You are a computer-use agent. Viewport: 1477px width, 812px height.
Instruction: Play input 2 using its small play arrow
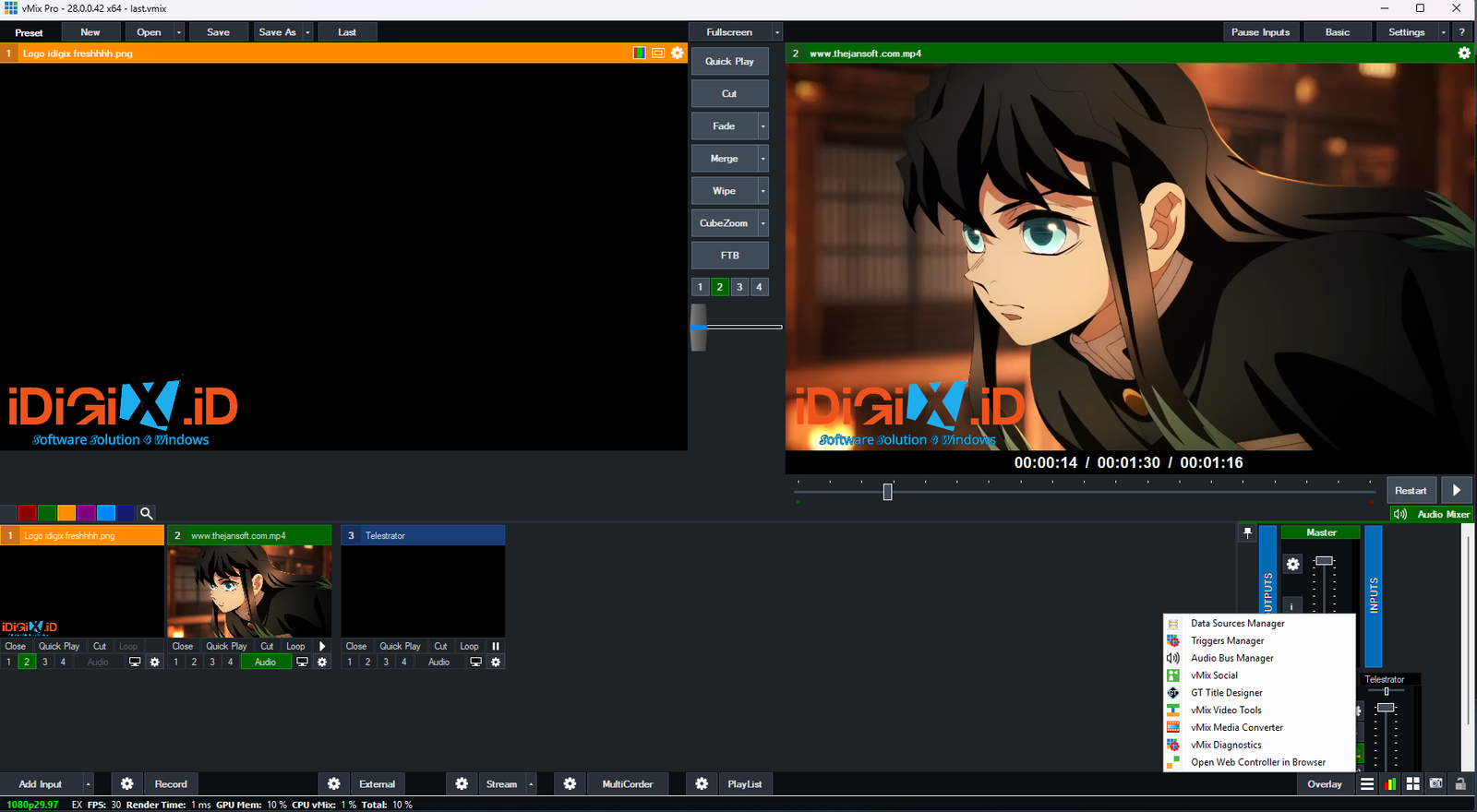[322, 646]
